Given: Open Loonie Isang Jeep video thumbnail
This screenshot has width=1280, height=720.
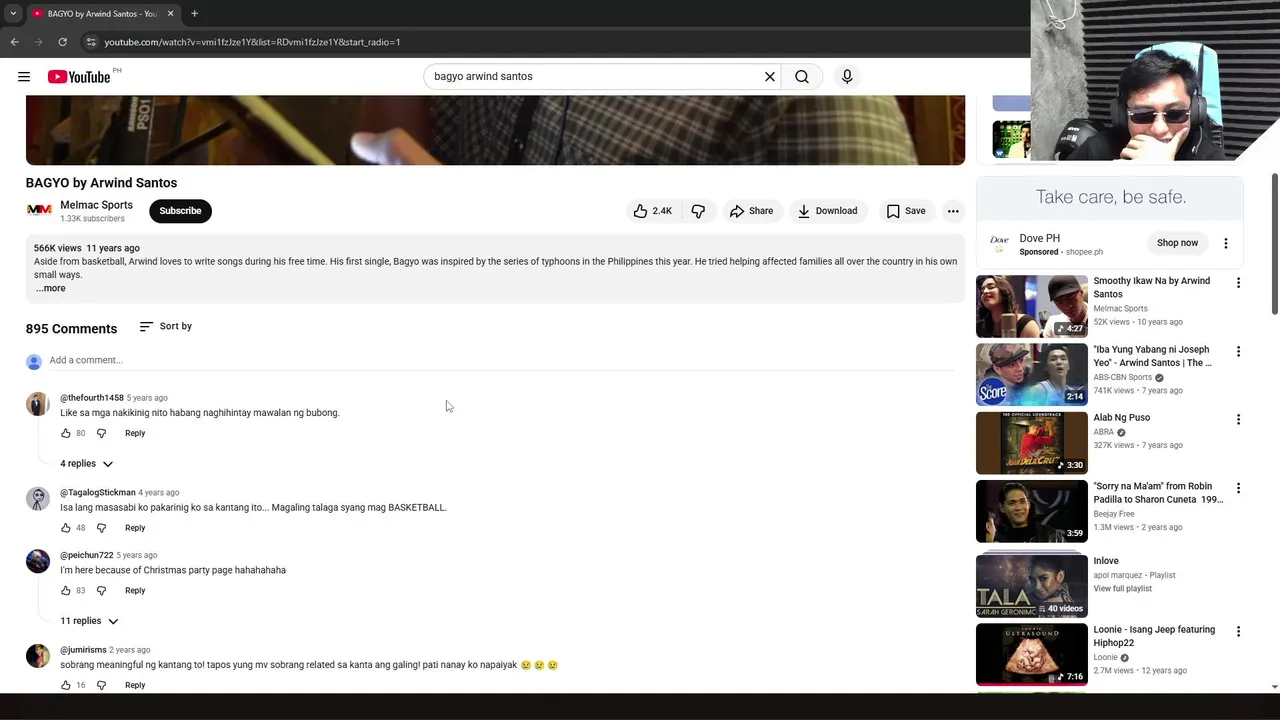Looking at the screenshot, I should click(x=1031, y=654).
